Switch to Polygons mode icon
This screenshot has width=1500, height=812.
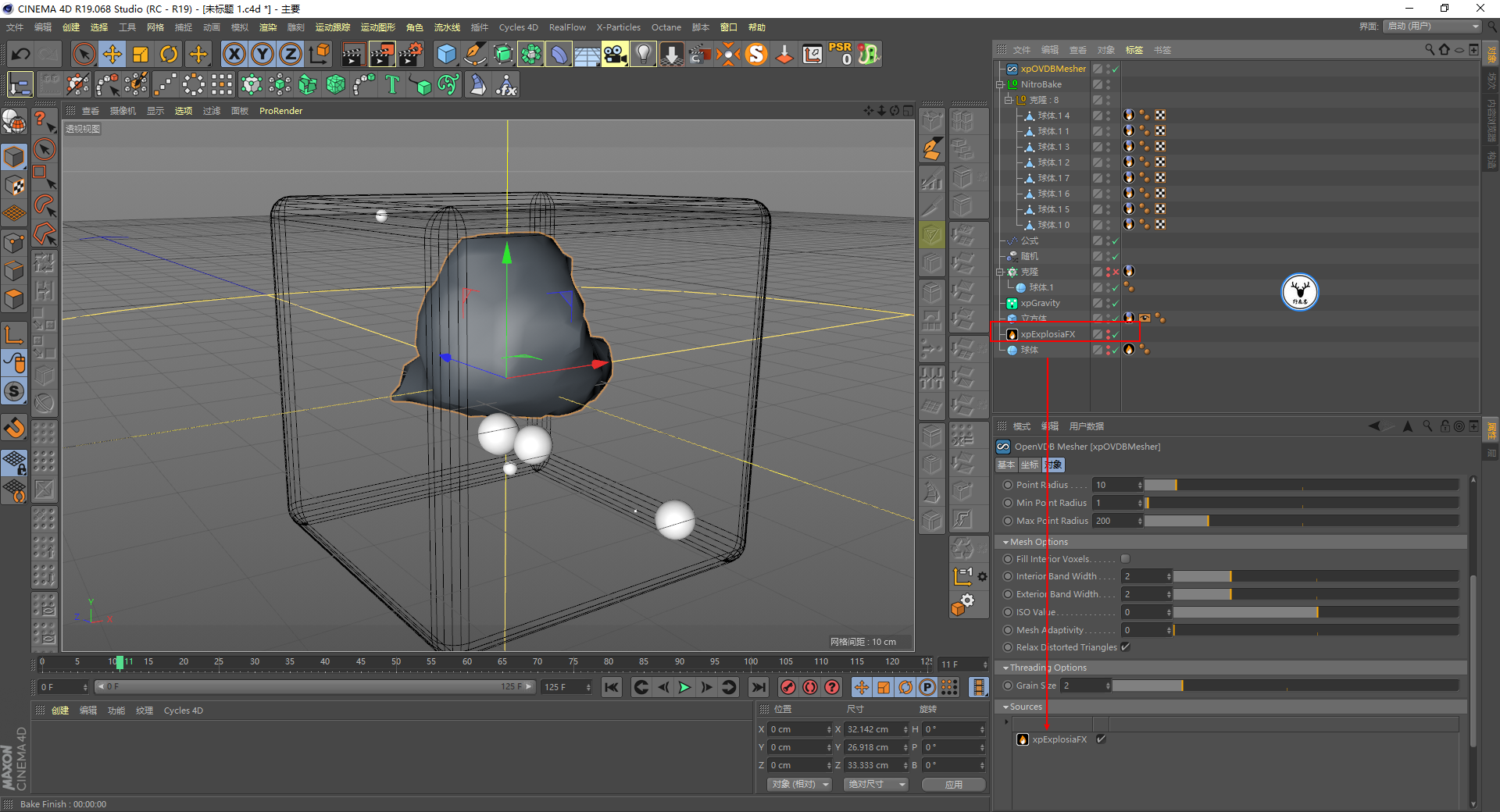tap(14, 299)
